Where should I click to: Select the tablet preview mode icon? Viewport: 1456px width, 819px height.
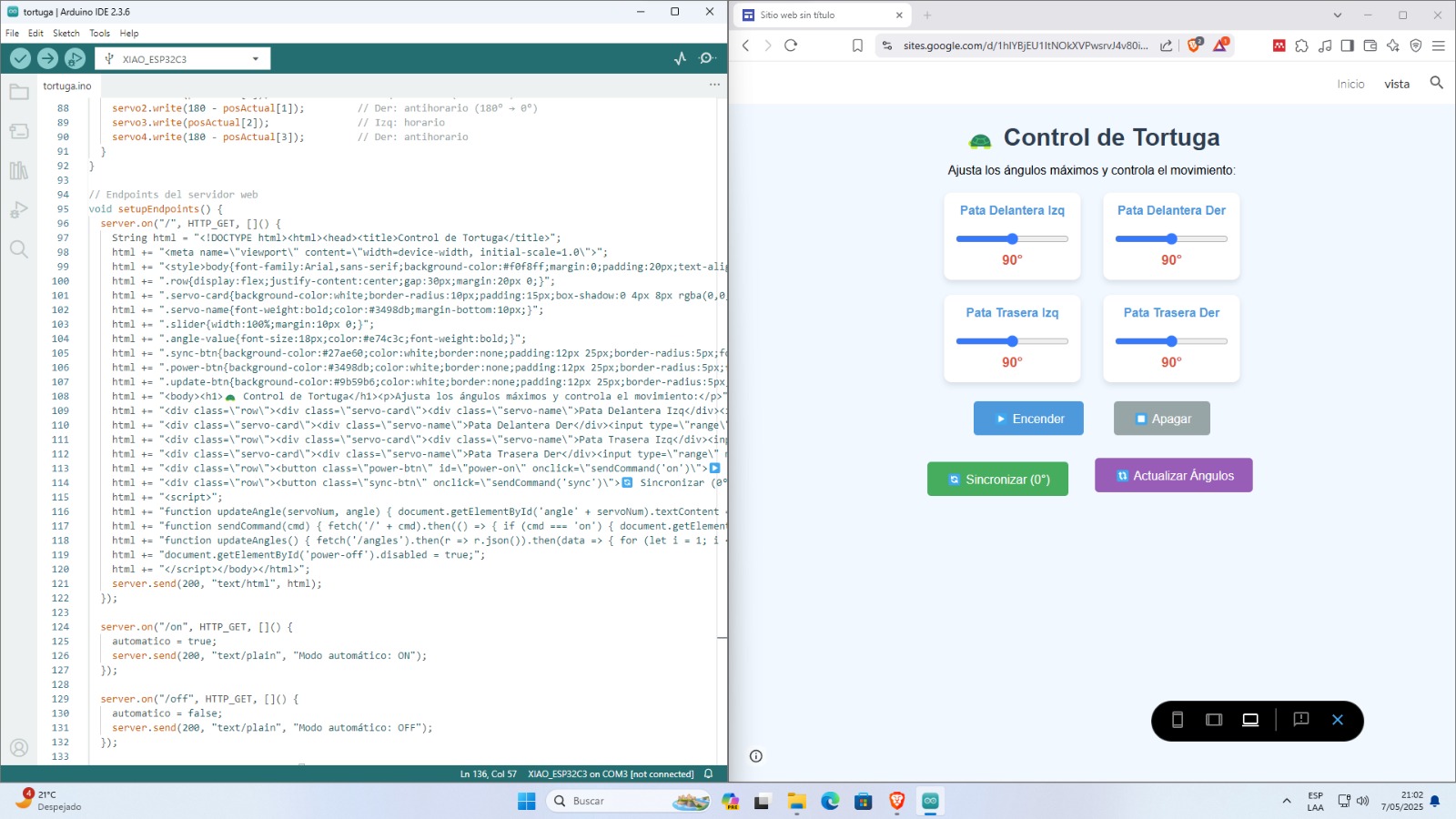(x=1214, y=720)
